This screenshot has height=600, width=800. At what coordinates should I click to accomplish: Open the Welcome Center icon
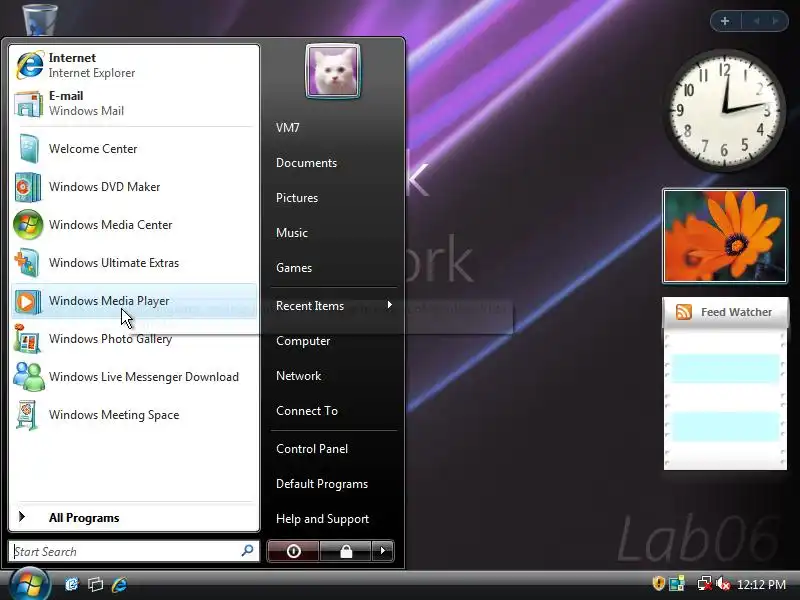(x=28, y=148)
